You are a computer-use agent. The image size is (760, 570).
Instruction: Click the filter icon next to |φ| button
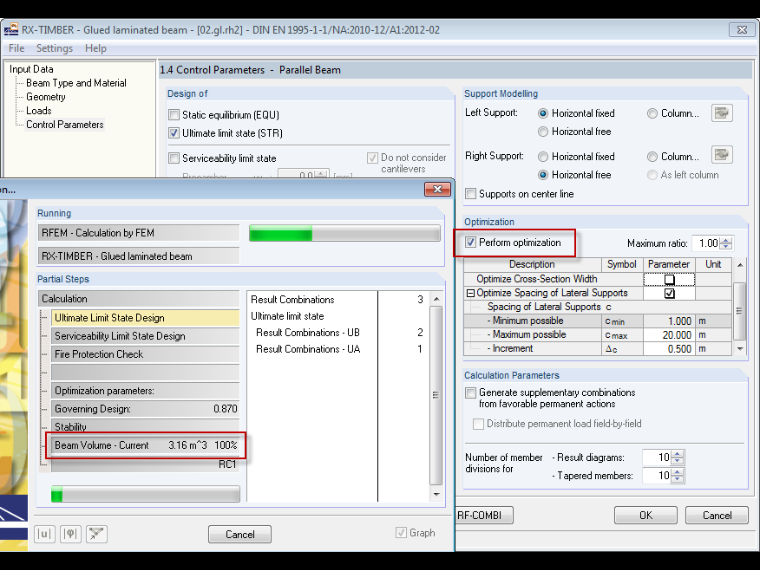click(x=96, y=534)
